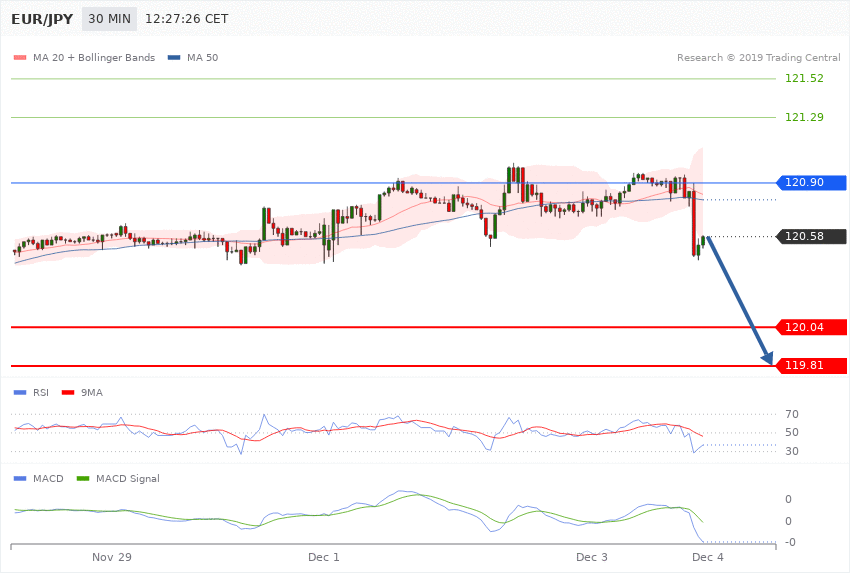Click the blue 120.90 pivot price tag
The height and width of the screenshot is (576, 850).
click(812, 183)
